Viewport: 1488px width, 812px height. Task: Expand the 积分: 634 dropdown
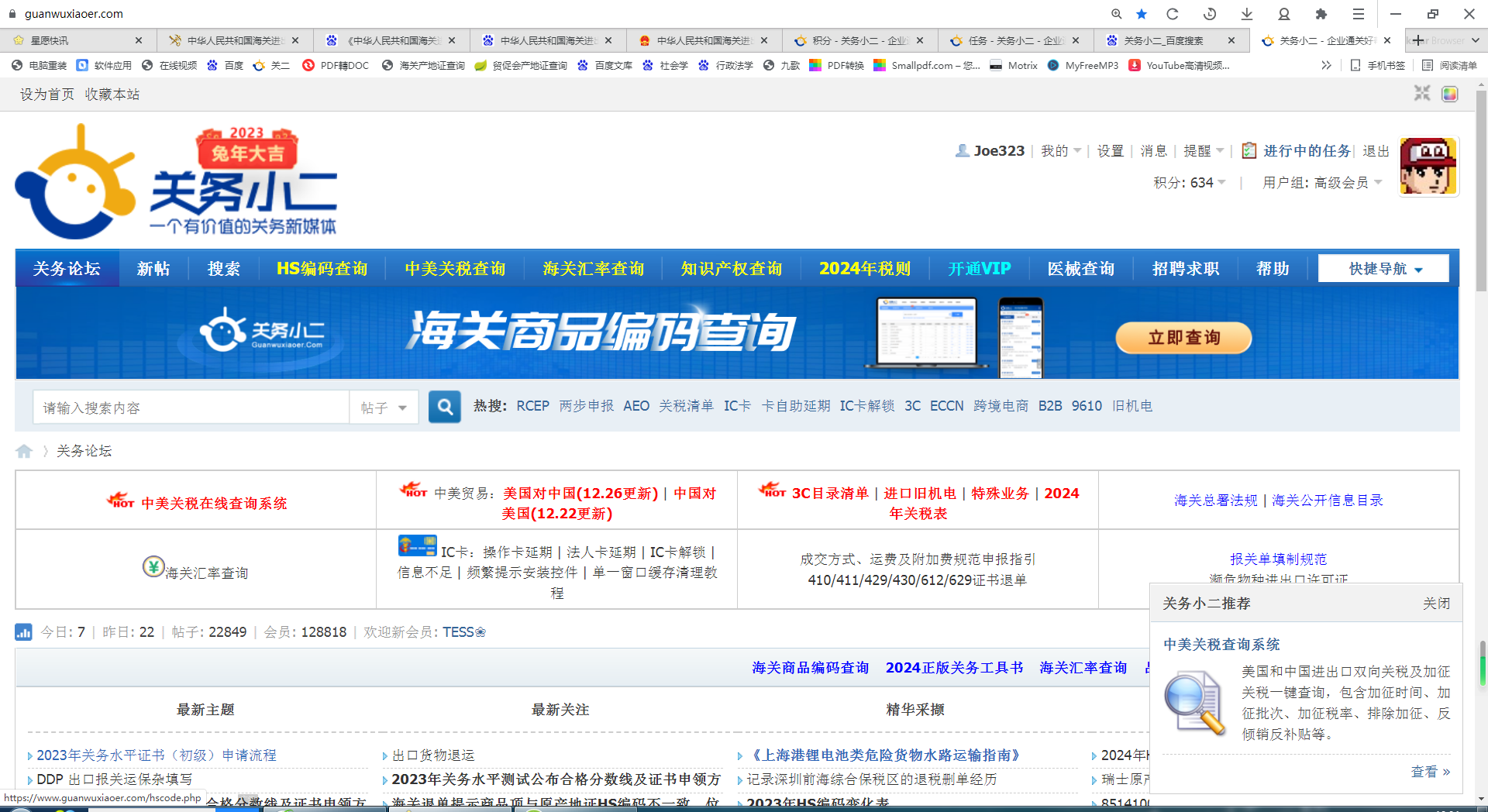[x=1190, y=182]
